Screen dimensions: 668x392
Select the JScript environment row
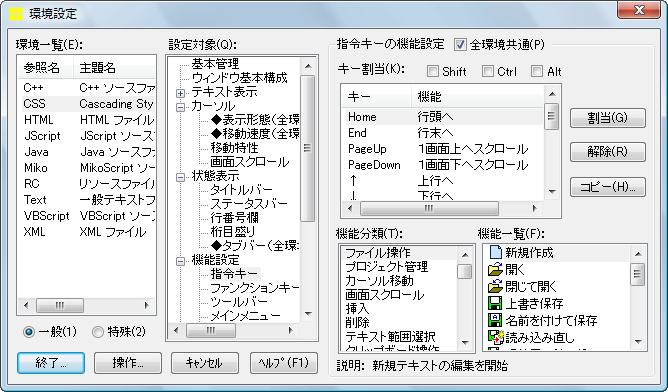pos(87,136)
